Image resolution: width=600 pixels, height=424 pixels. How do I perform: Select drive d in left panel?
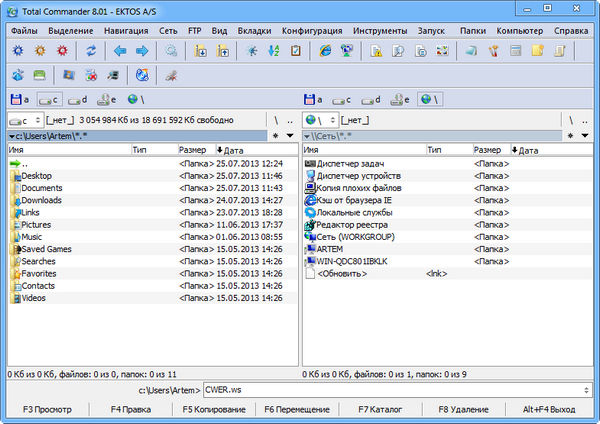(78, 99)
